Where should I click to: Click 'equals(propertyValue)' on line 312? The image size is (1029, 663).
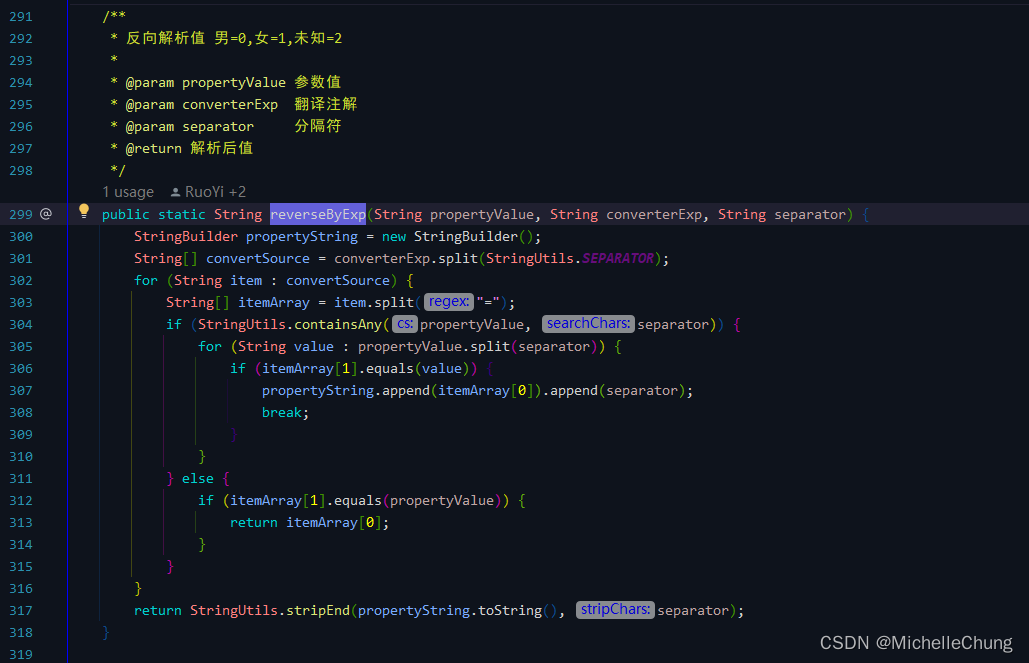point(418,500)
